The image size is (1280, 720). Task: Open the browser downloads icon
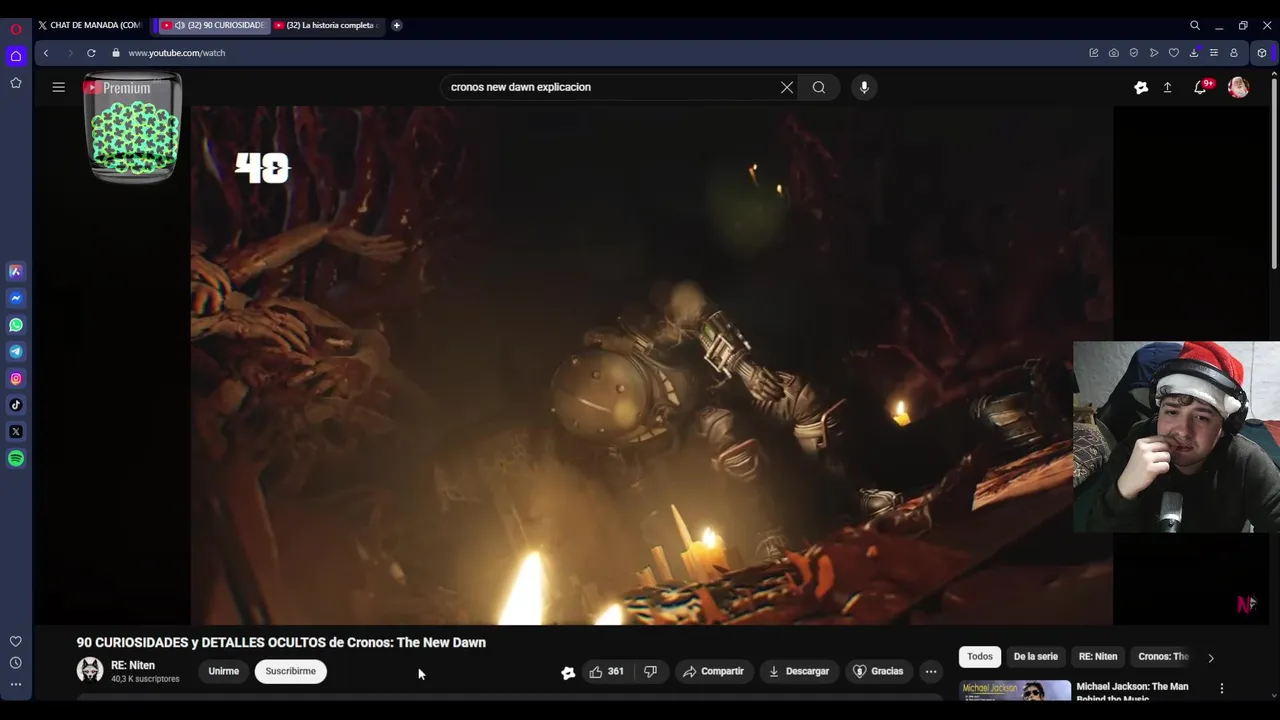(1194, 53)
